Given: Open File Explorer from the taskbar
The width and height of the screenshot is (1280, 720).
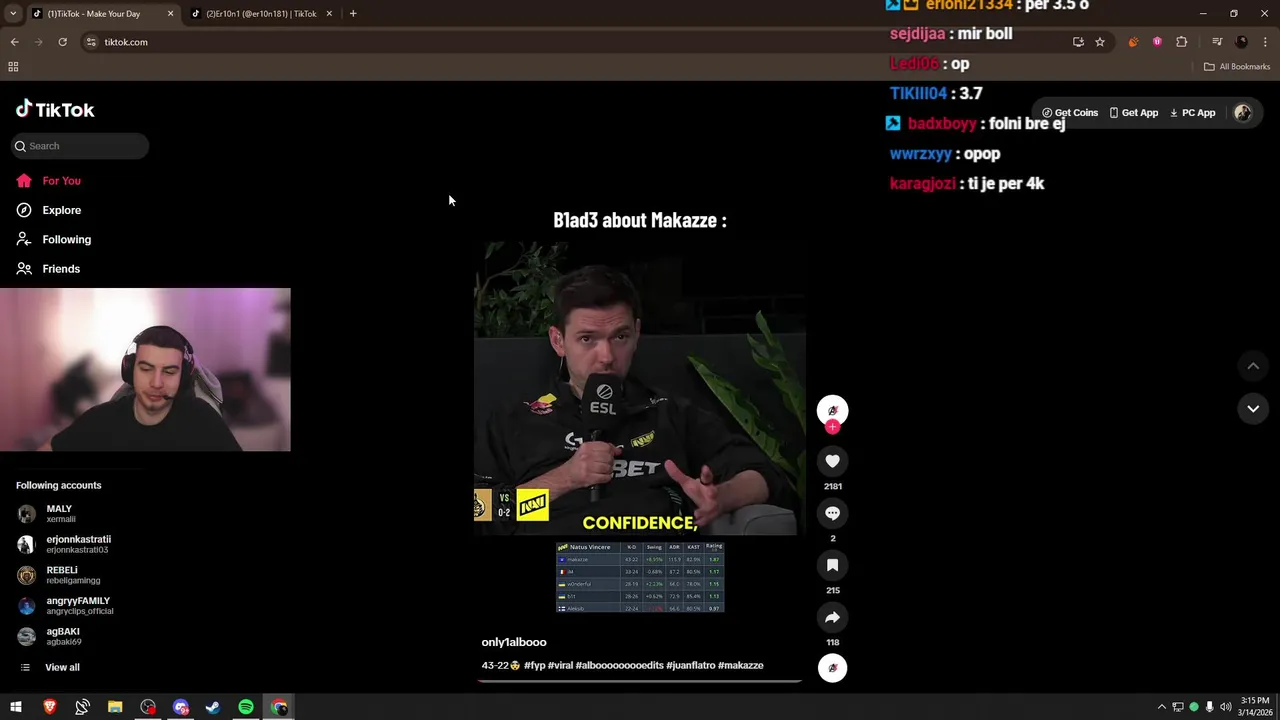Looking at the screenshot, I should [x=115, y=707].
